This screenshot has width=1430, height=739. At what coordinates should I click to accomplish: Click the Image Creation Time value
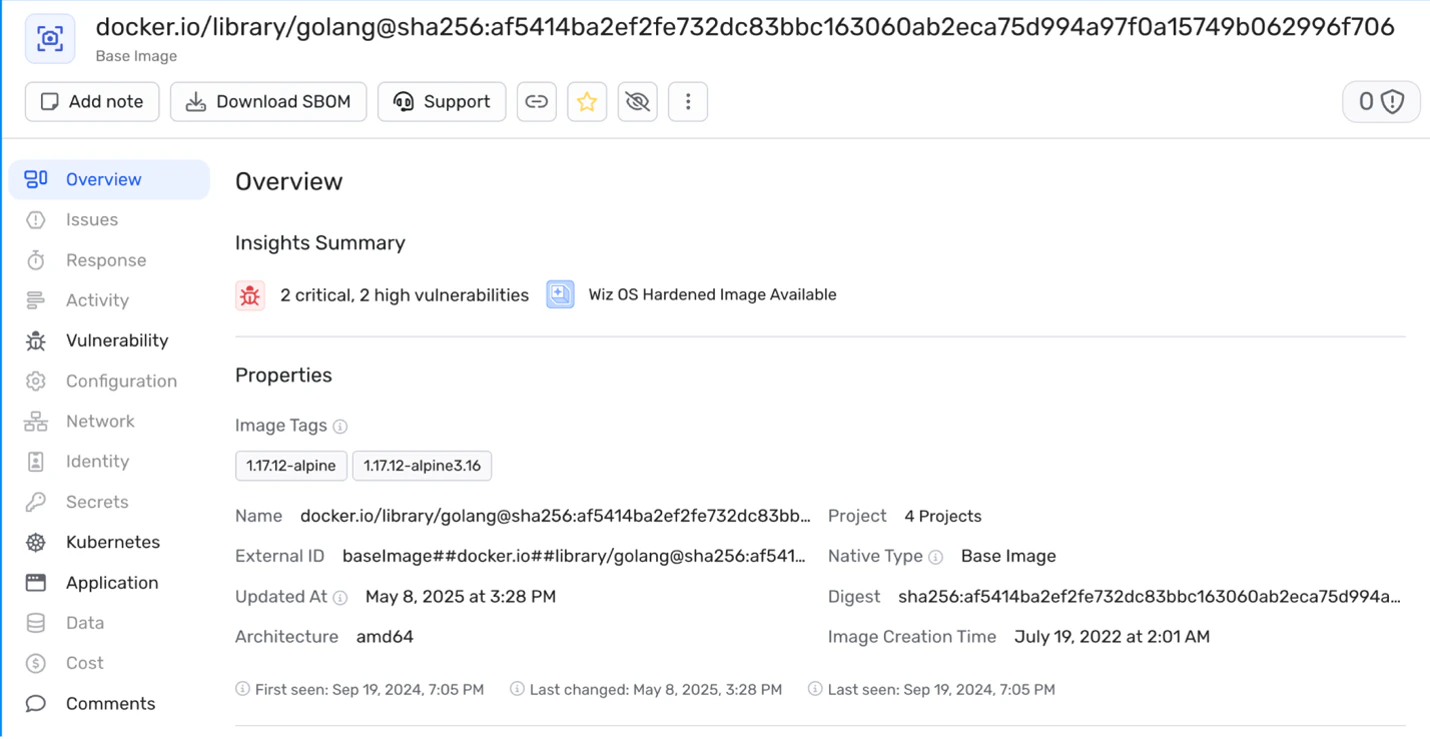pyautogui.click(x=1112, y=636)
